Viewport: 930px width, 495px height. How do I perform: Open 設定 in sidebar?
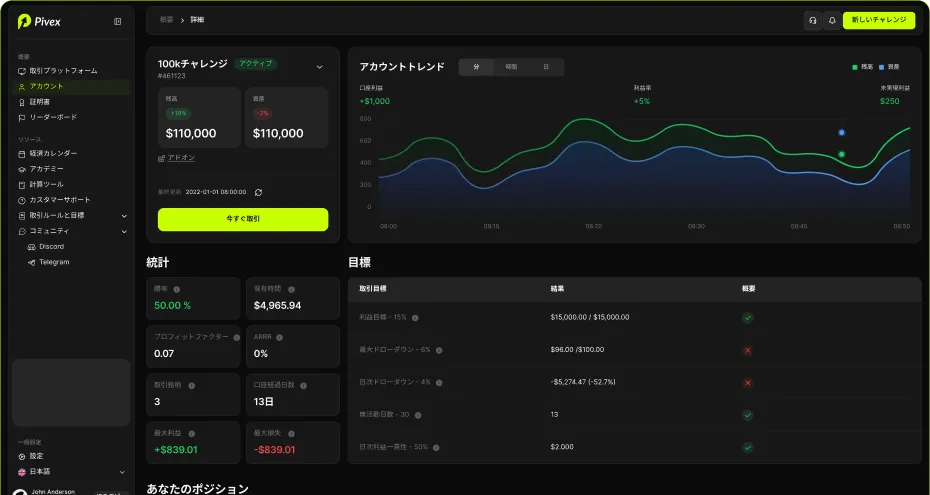(71, 456)
